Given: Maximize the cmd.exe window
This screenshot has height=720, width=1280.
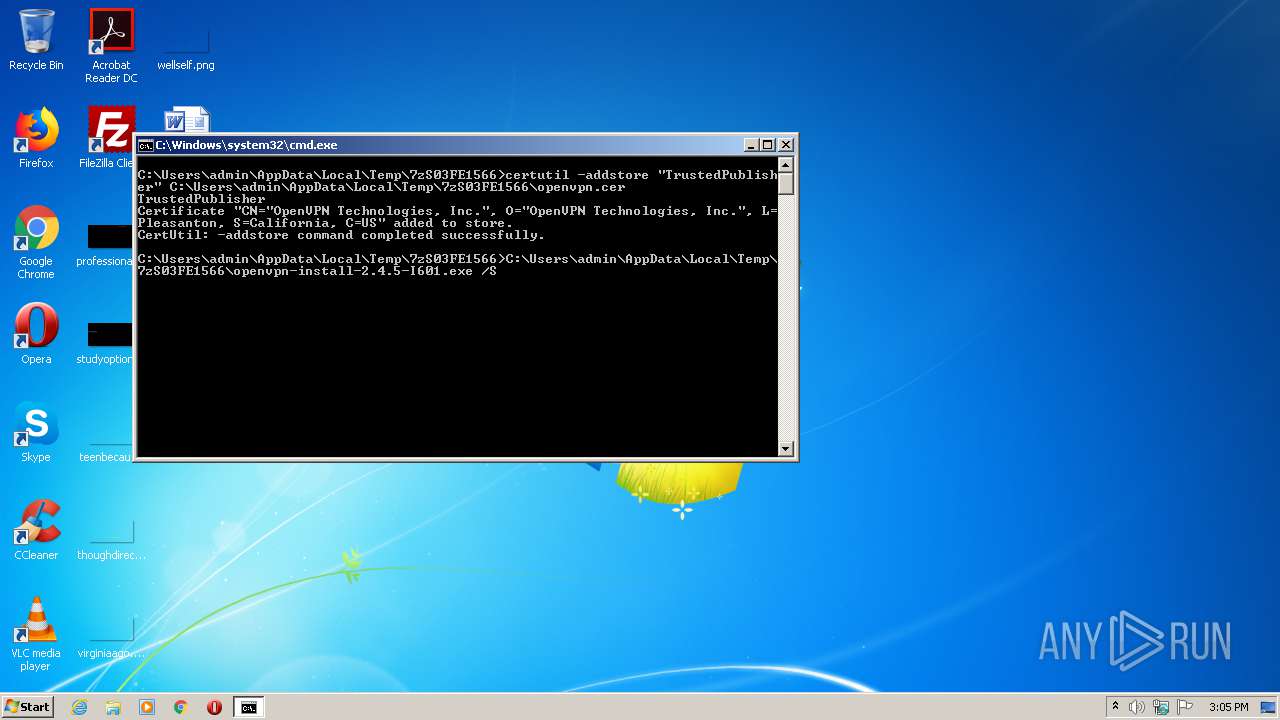Looking at the screenshot, I should click(768, 145).
